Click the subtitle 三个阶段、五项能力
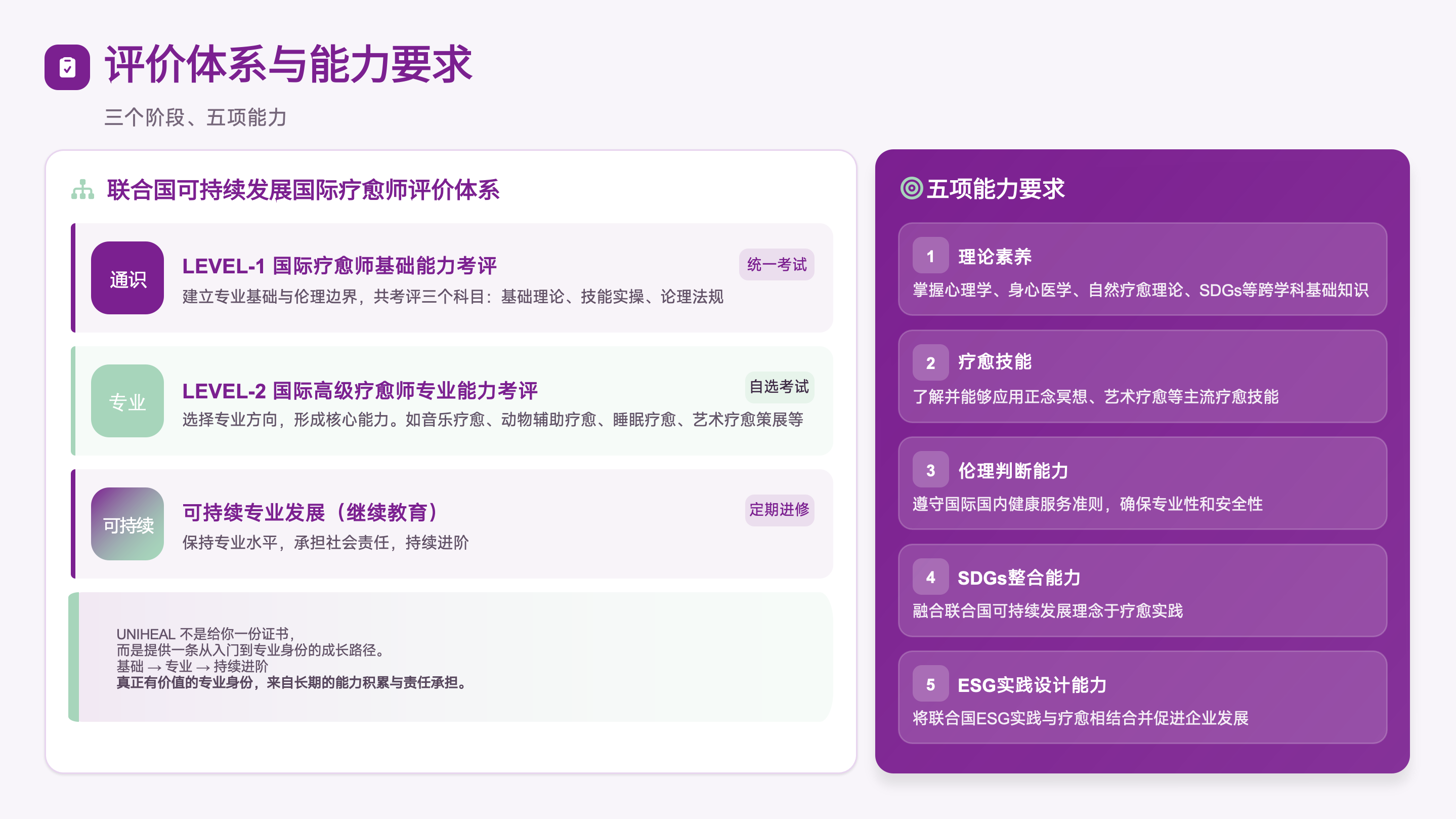The image size is (1456, 819). 196,117
